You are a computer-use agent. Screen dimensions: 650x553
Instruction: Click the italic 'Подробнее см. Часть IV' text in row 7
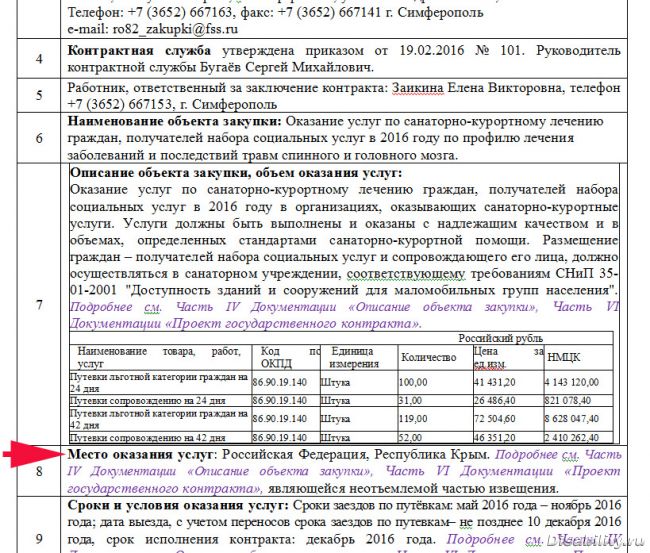155,307
